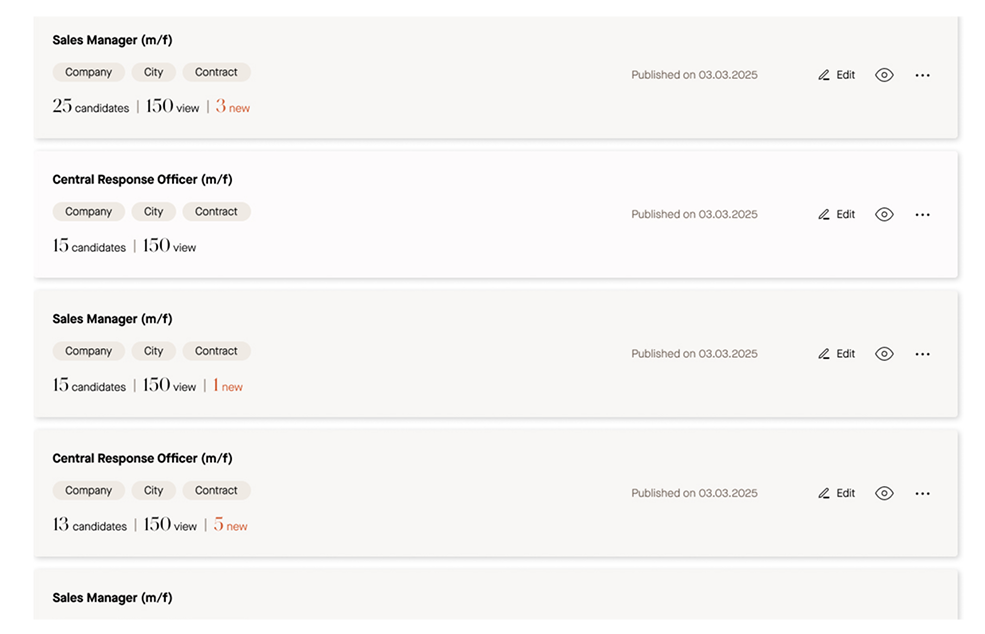Click the City filter pill on the fourth card
The height and width of the screenshot is (634, 985).
pos(153,490)
